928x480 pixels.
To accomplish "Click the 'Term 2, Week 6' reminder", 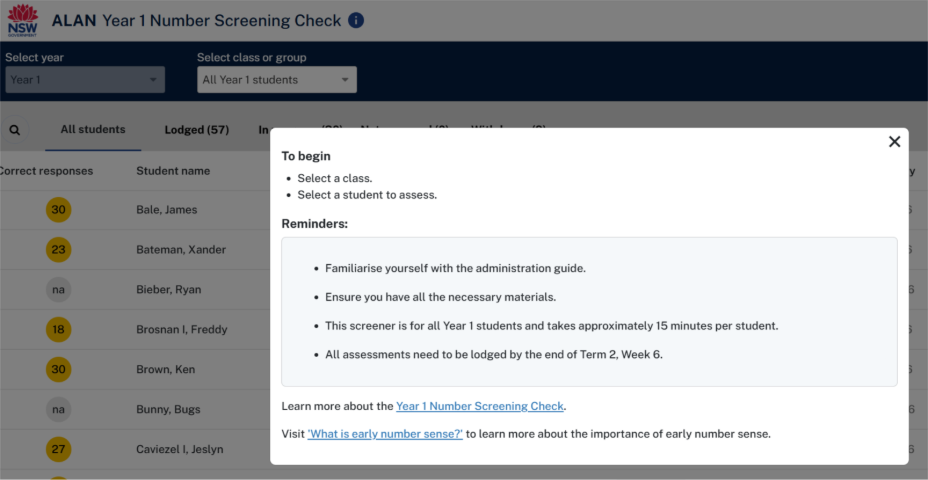I will 494,355.
